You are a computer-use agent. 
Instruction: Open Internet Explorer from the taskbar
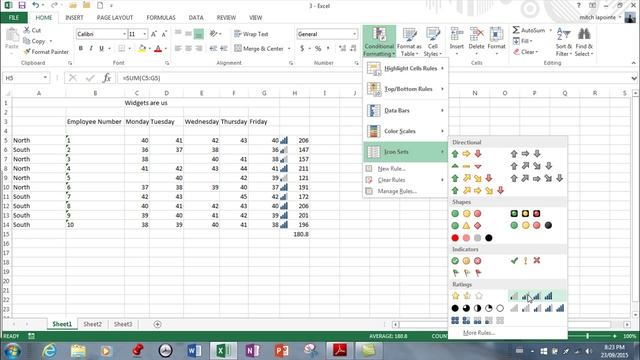tap(49, 351)
